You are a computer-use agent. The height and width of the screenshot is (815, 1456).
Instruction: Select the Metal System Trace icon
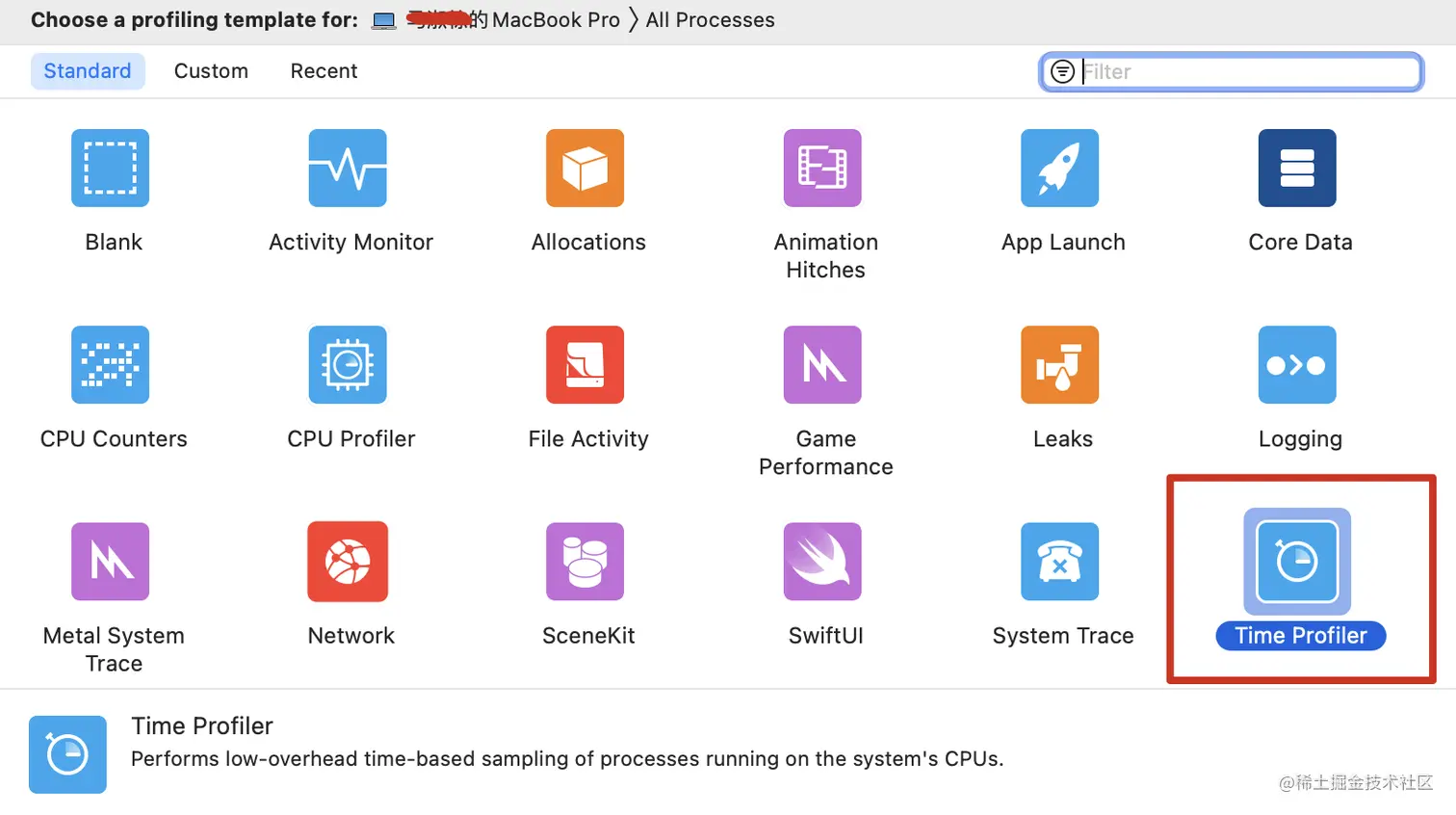click(x=110, y=561)
